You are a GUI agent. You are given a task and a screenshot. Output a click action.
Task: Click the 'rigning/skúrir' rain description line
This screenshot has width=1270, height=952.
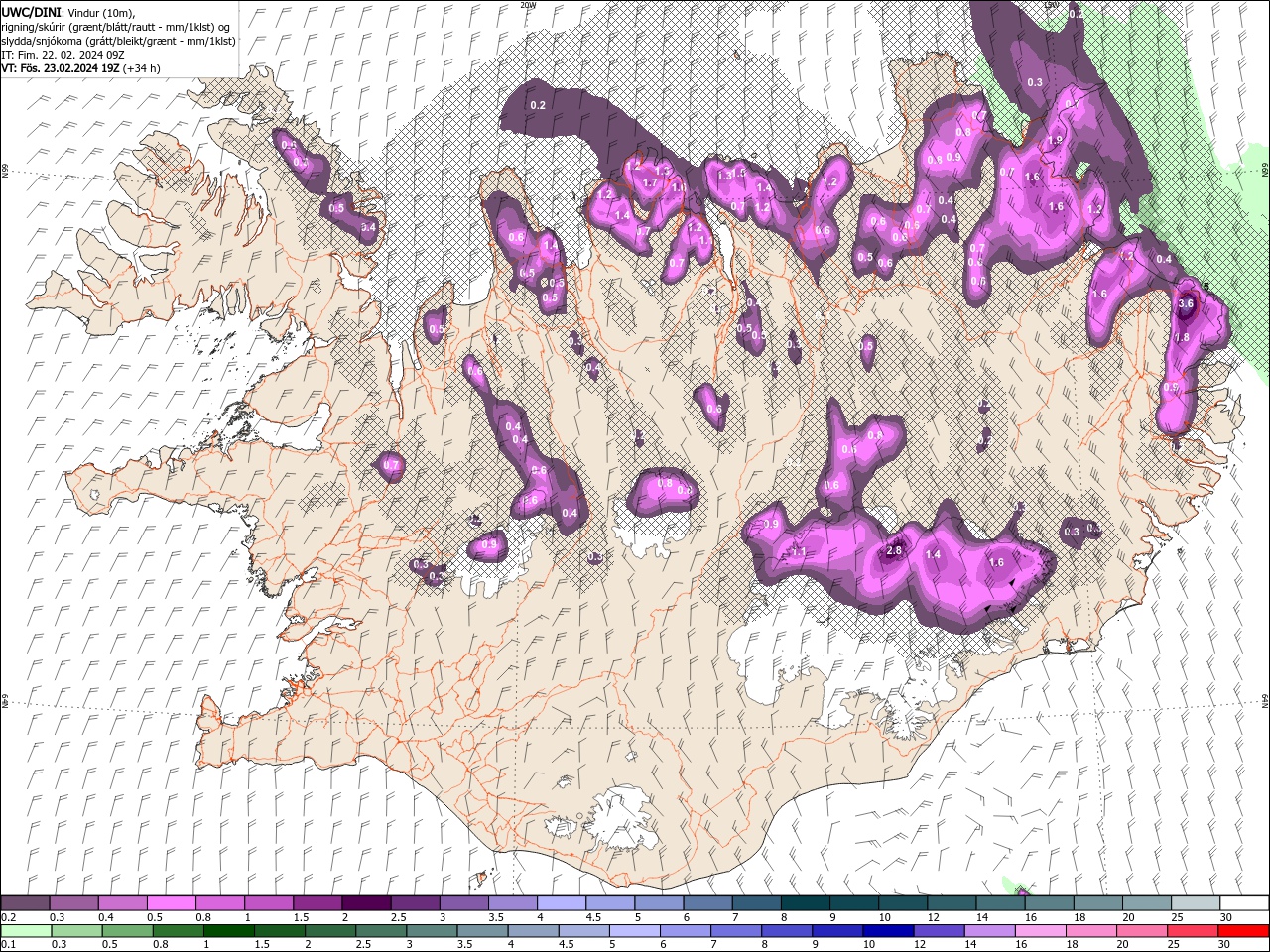pyautogui.click(x=116, y=27)
